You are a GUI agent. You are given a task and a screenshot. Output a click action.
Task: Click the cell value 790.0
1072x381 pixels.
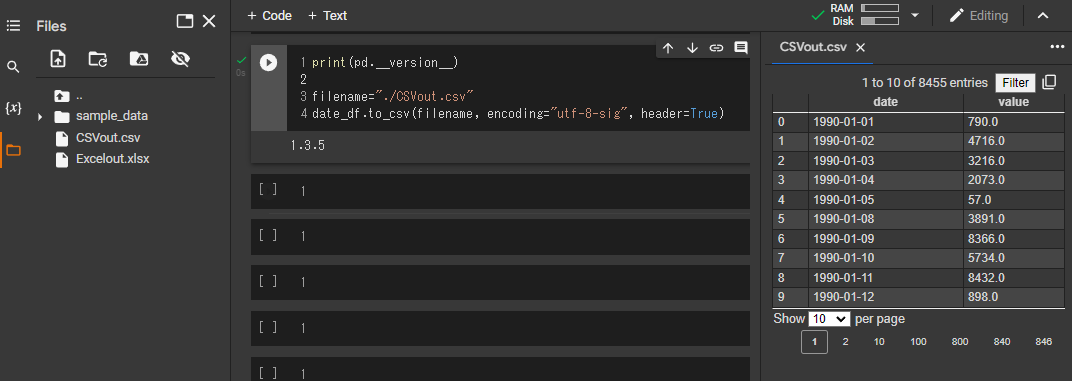click(1013, 122)
